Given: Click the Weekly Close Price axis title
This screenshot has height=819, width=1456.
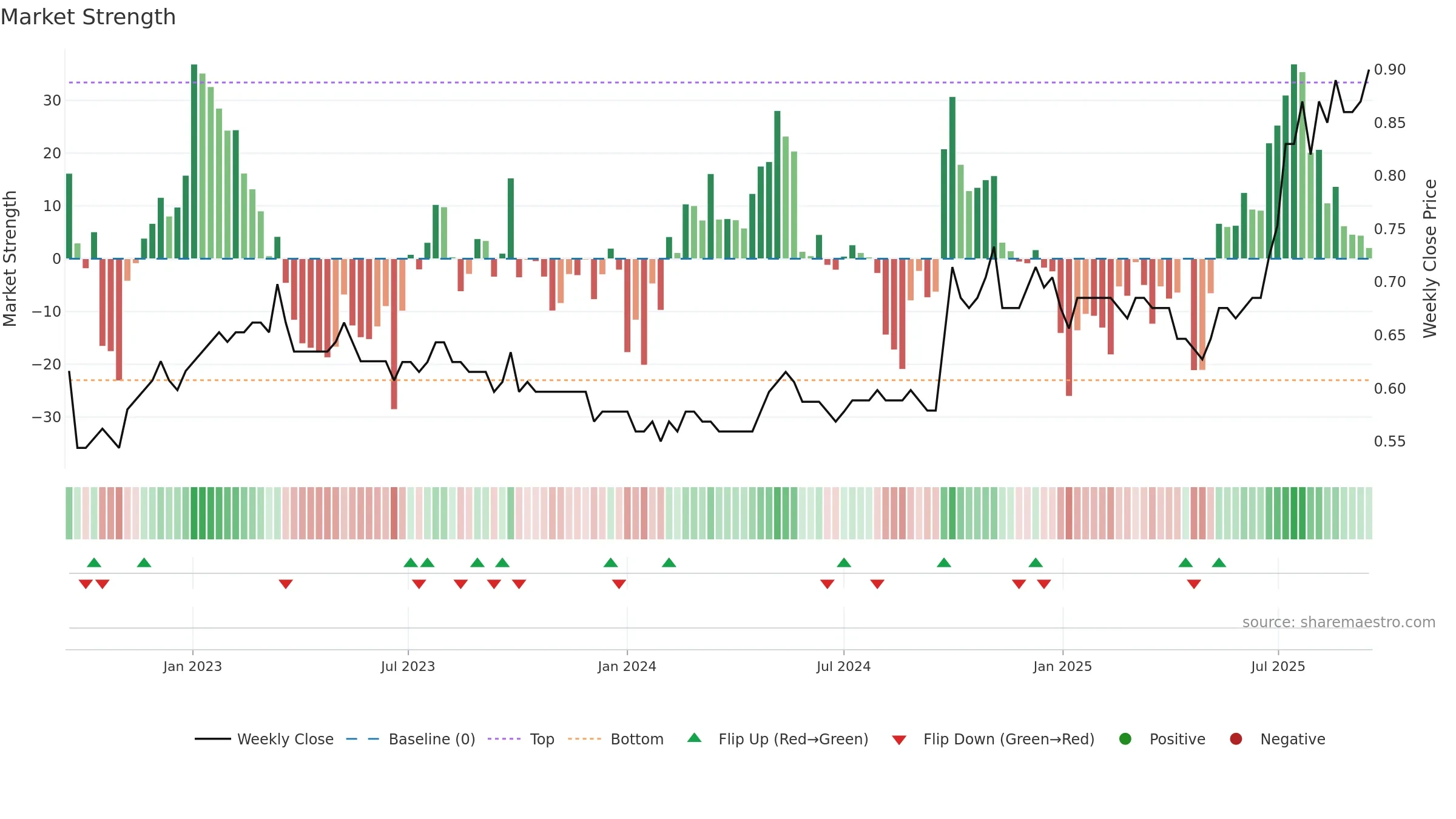Looking at the screenshot, I should 1430,258.
